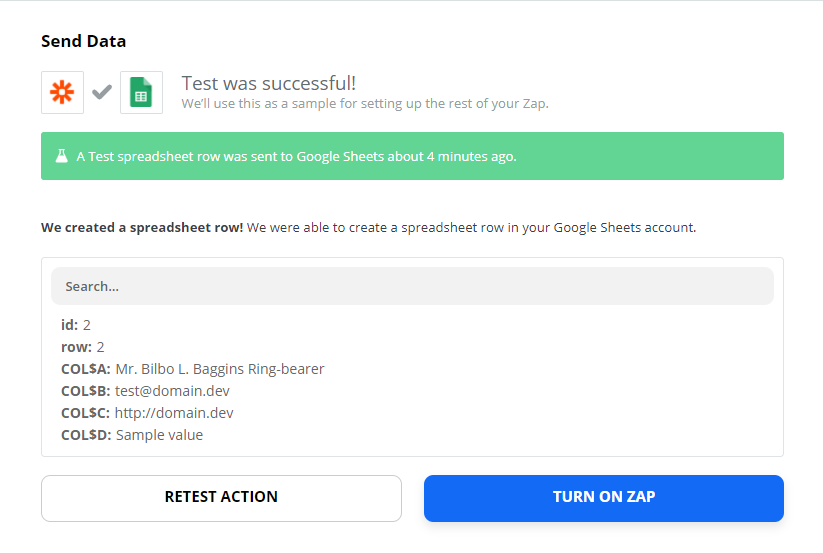Click bold 'We created a spreadsheet row!' text
The width and height of the screenshot is (823, 553).
click(x=142, y=227)
